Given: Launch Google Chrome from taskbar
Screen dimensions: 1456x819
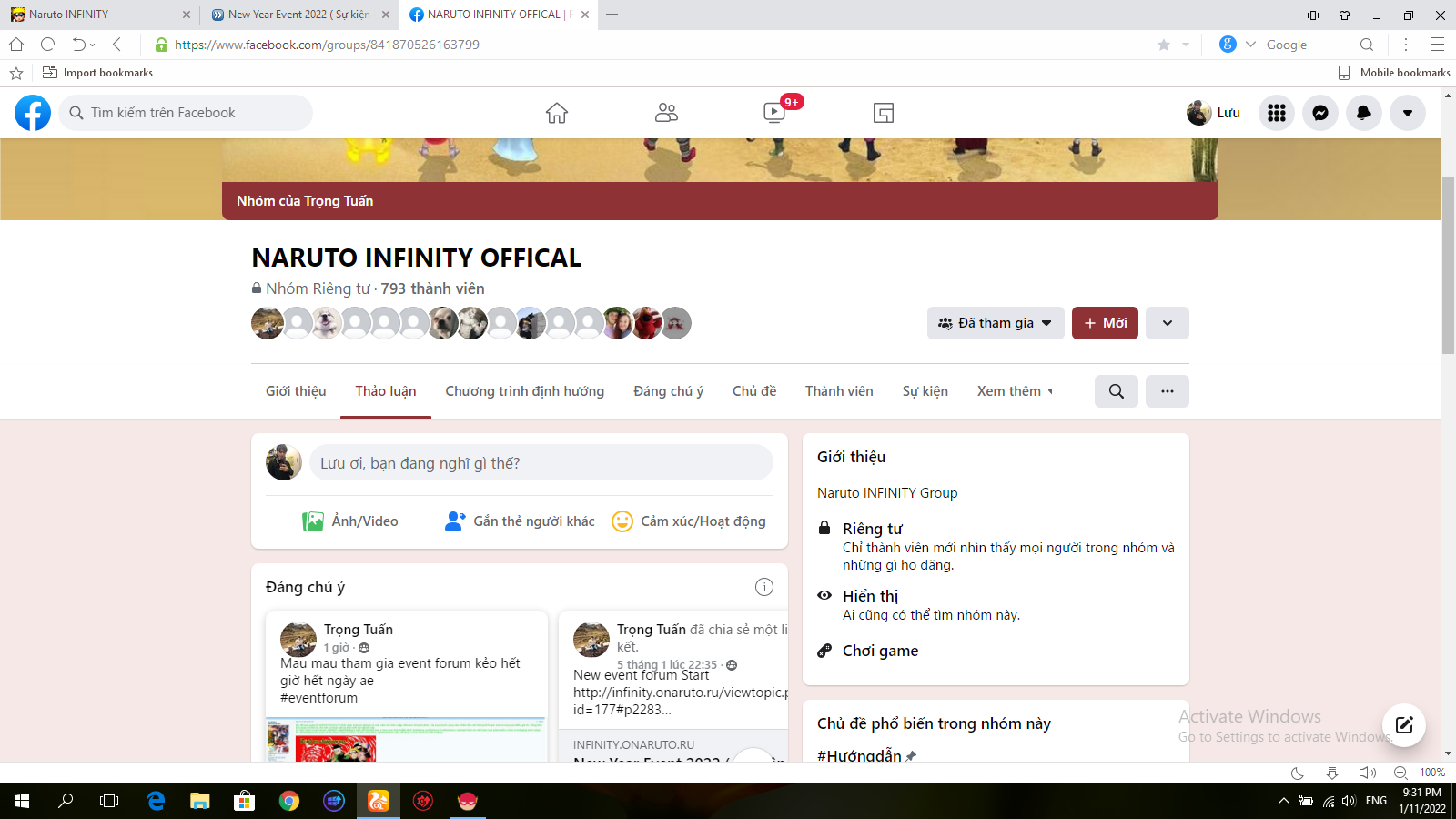Looking at the screenshot, I should (289, 801).
